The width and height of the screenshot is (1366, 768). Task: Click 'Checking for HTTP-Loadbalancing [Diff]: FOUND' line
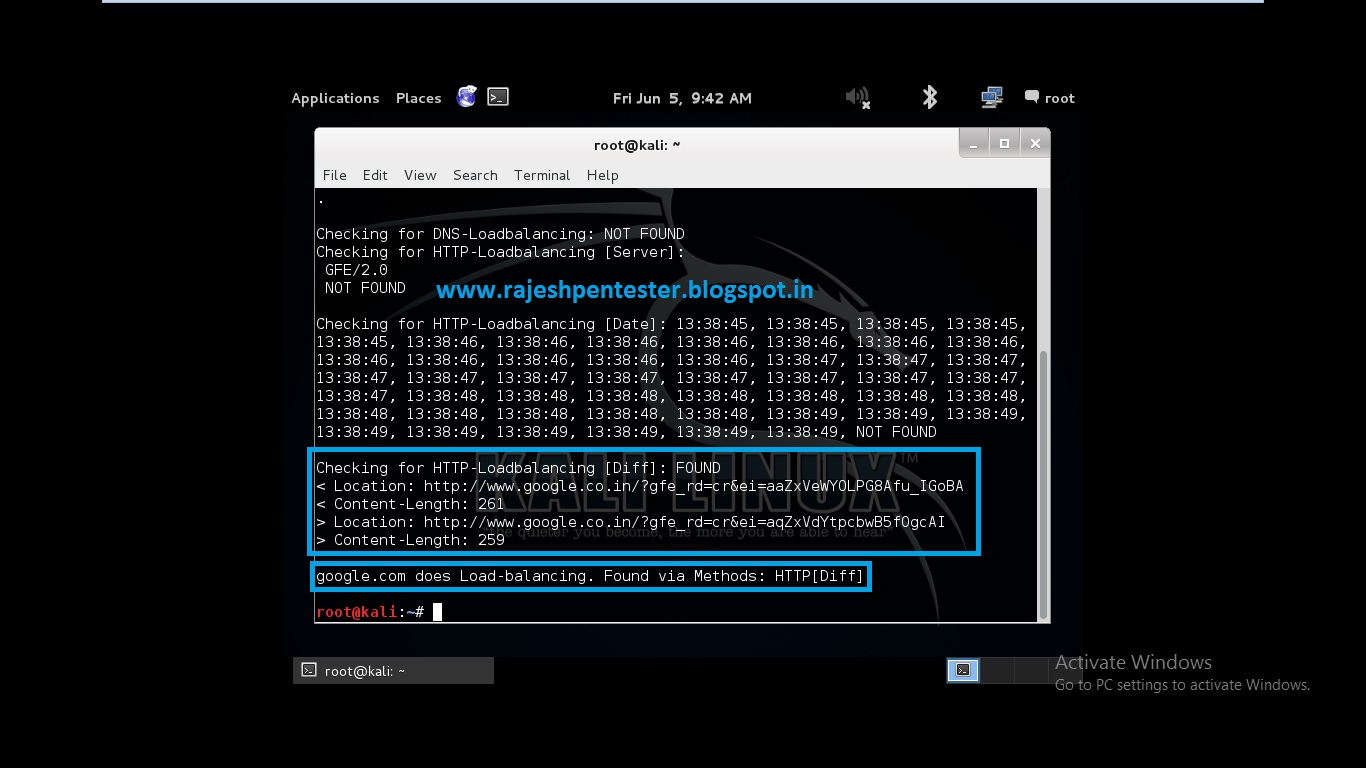pyautogui.click(x=518, y=468)
